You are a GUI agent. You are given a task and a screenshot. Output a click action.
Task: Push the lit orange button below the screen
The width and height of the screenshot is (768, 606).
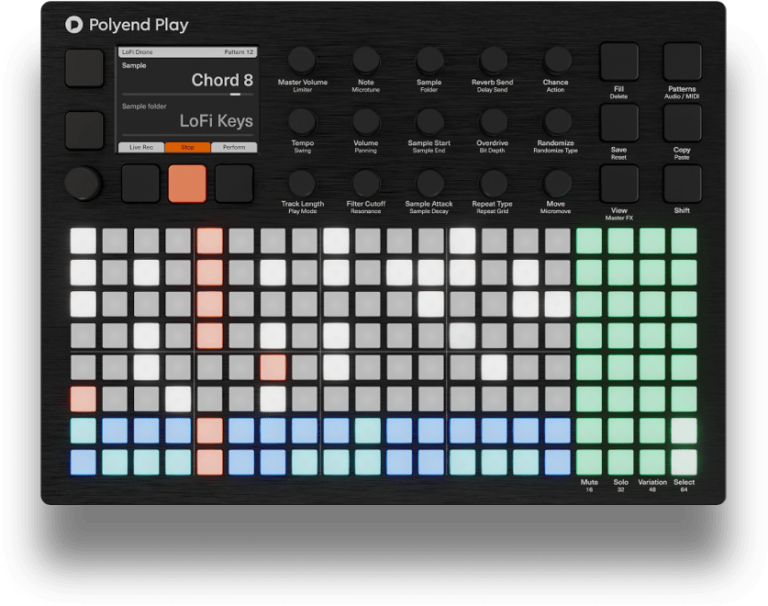click(187, 184)
